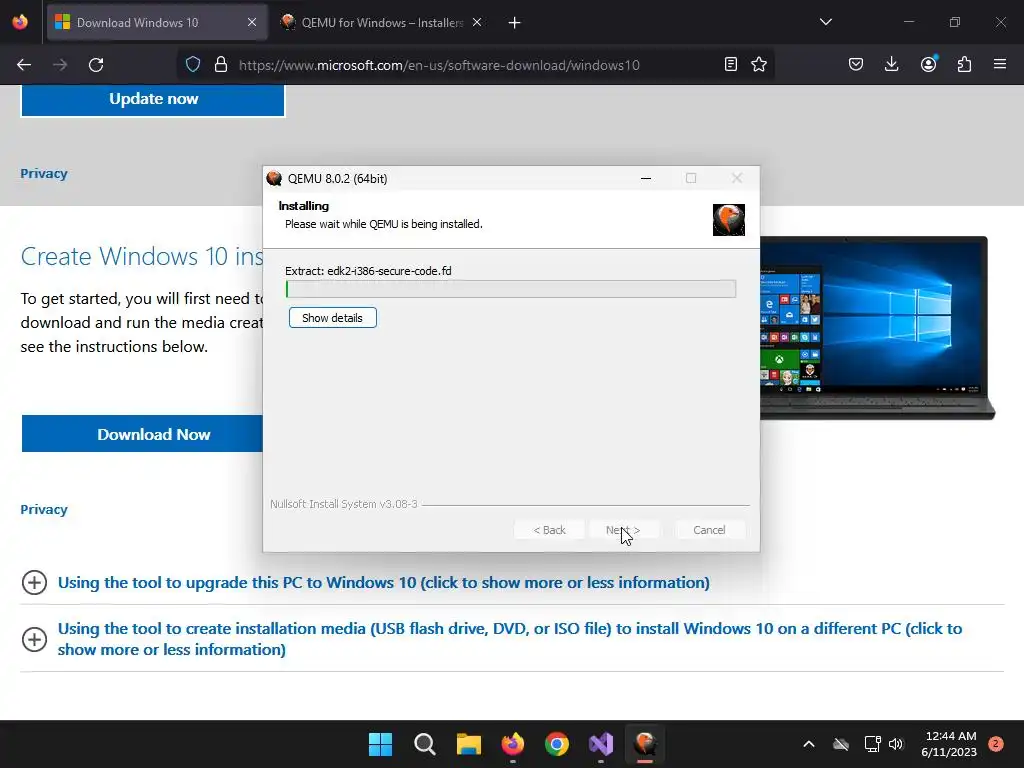
Task: Click Windows 10 laptop image
Action: click(x=876, y=328)
